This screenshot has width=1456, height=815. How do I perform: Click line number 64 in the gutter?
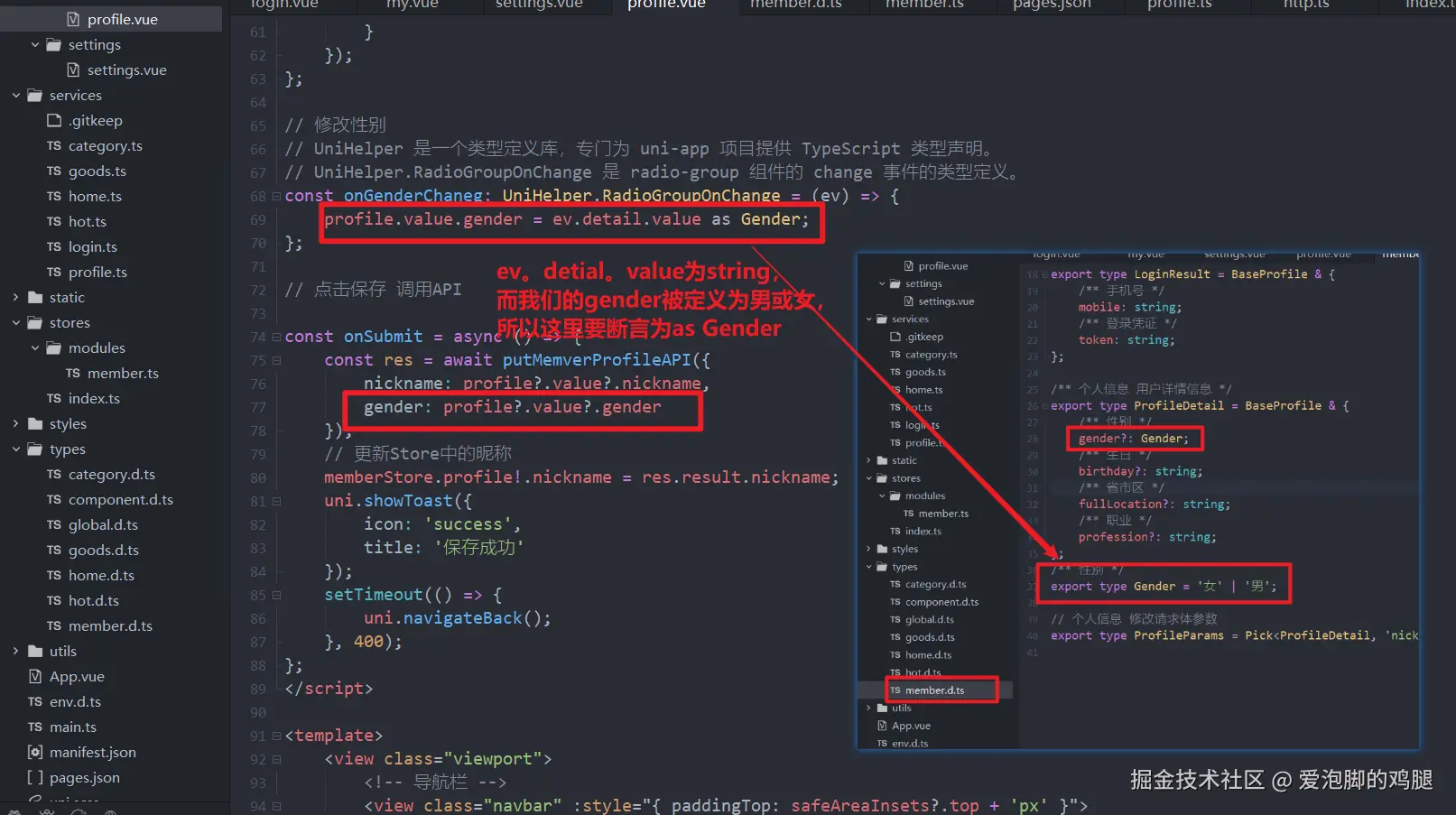(x=258, y=103)
